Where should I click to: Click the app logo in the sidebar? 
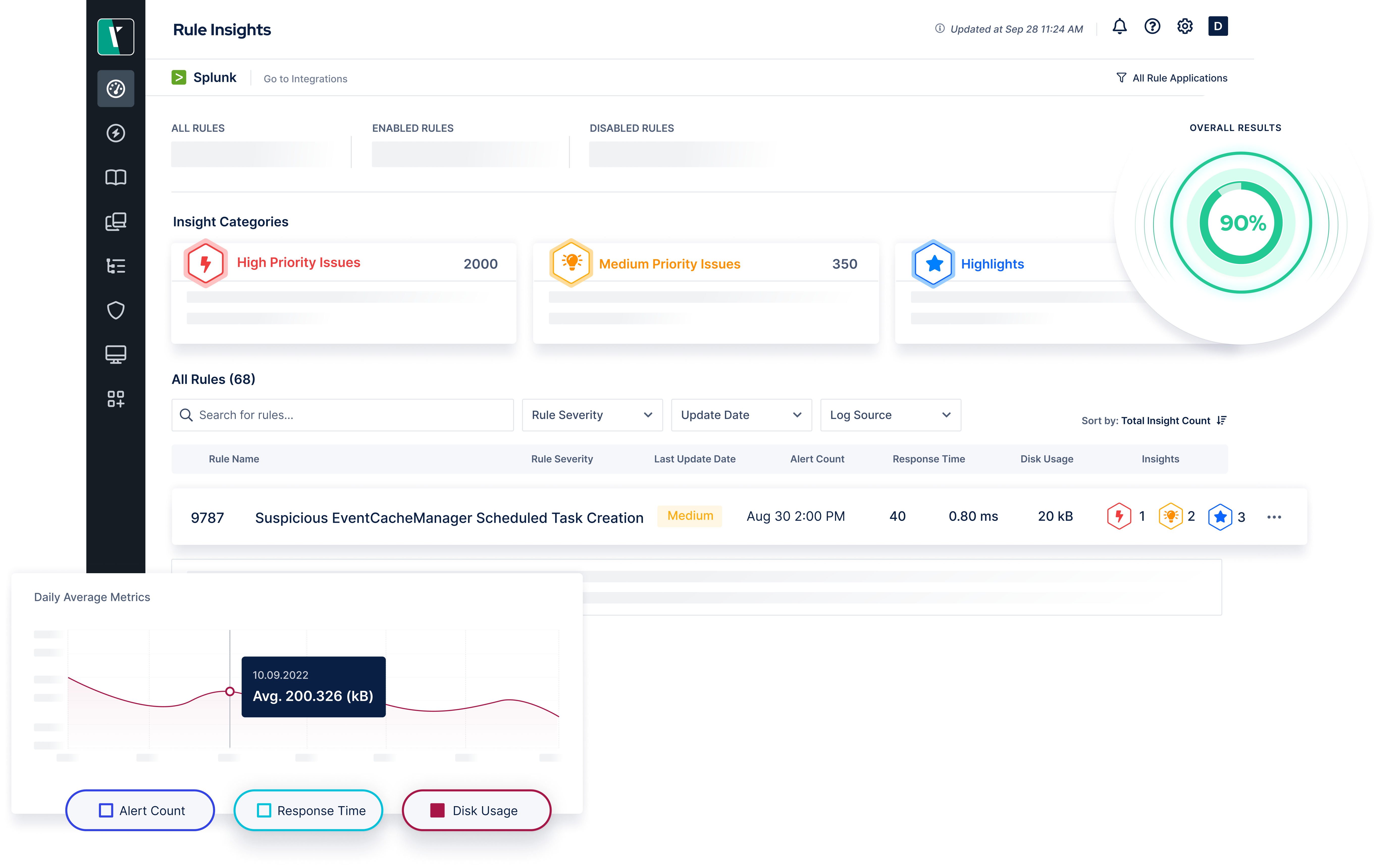[116, 37]
